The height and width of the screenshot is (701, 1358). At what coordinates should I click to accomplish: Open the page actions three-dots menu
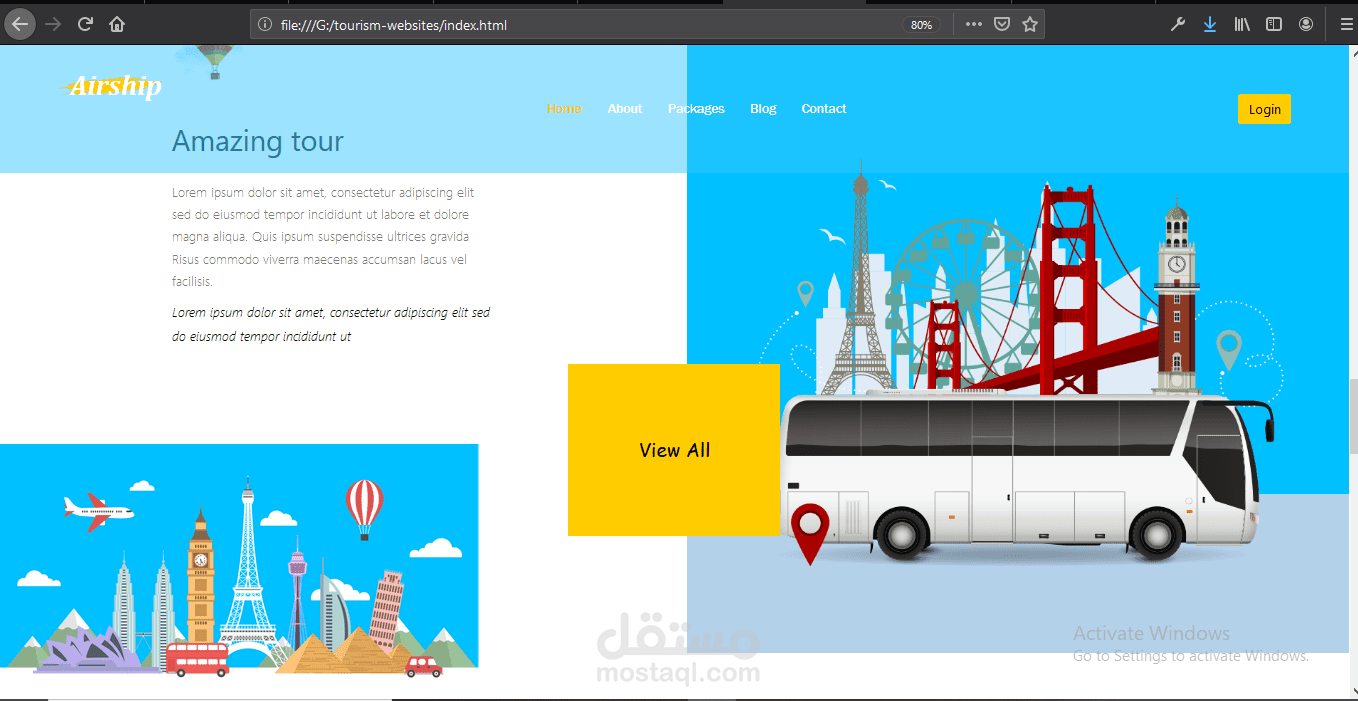tap(973, 24)
